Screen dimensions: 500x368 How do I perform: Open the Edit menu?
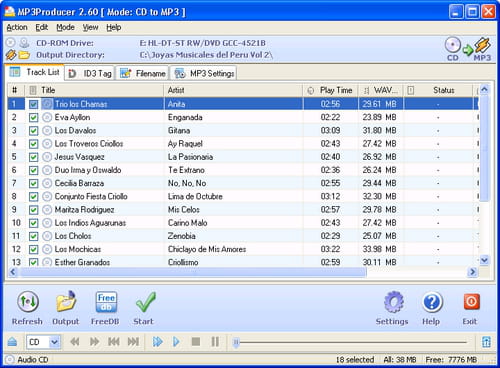pyautogui.click(x=42, y=27)
